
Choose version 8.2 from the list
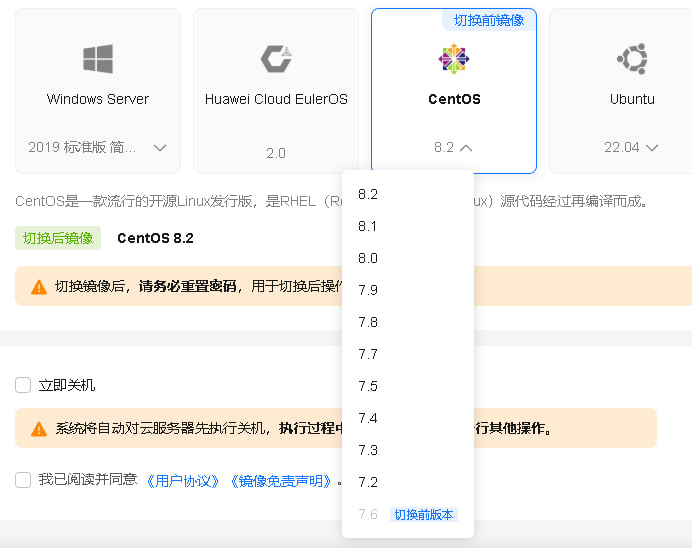click(408, 194)
